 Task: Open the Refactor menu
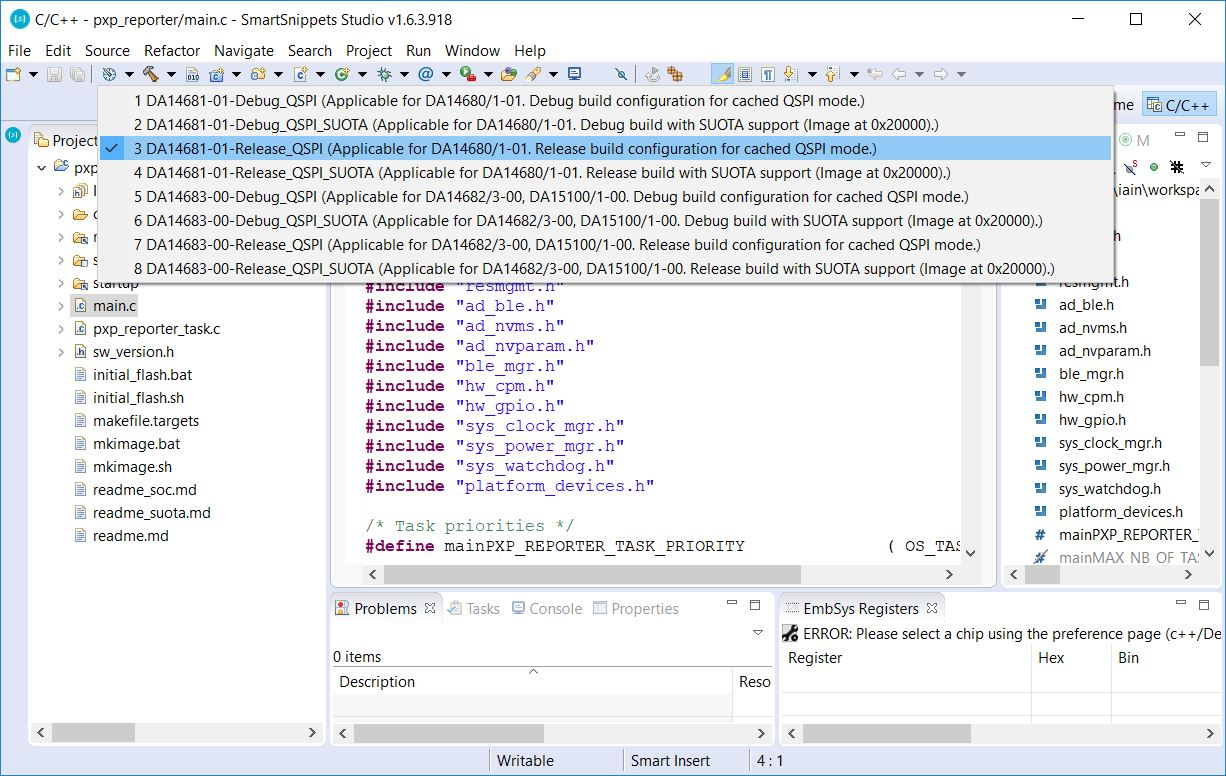tap(172, 50)
